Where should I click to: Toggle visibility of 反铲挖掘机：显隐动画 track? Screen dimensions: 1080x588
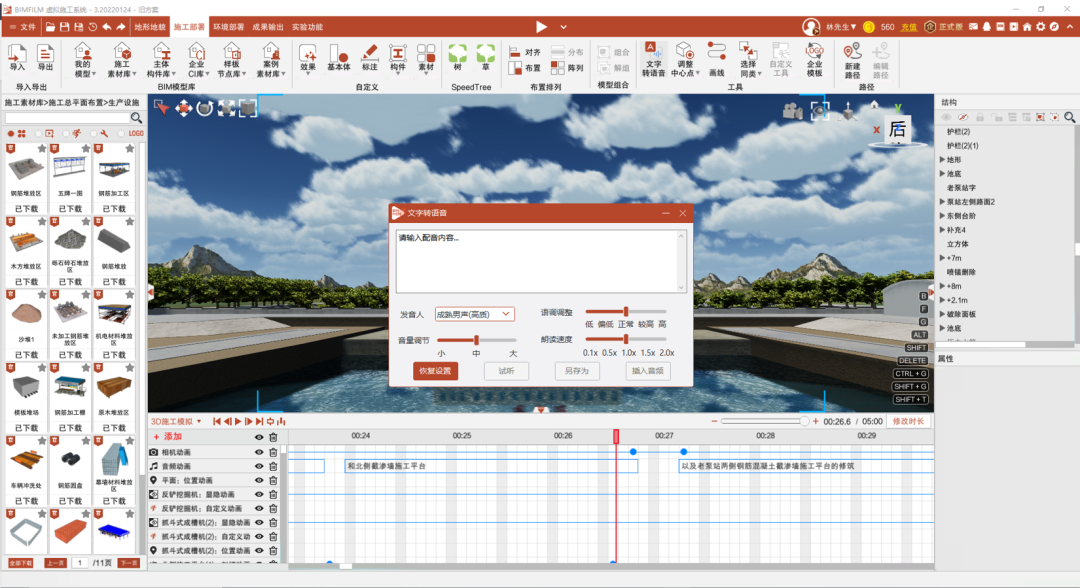pyautogui.click(x=259, y=494)
